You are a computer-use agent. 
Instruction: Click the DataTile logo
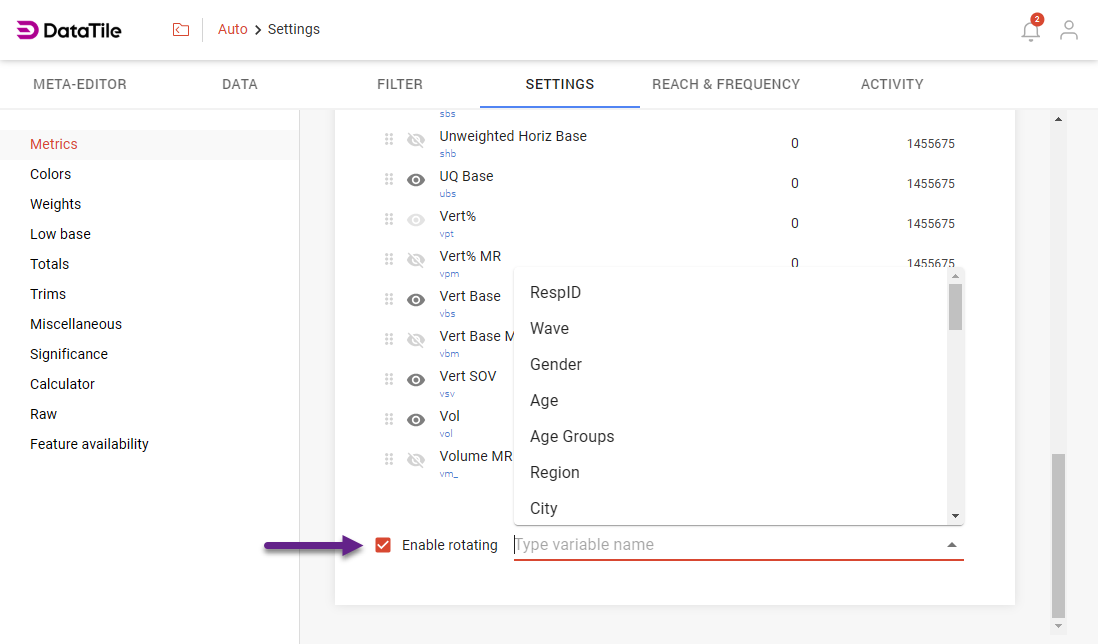[x=68, y=29]
